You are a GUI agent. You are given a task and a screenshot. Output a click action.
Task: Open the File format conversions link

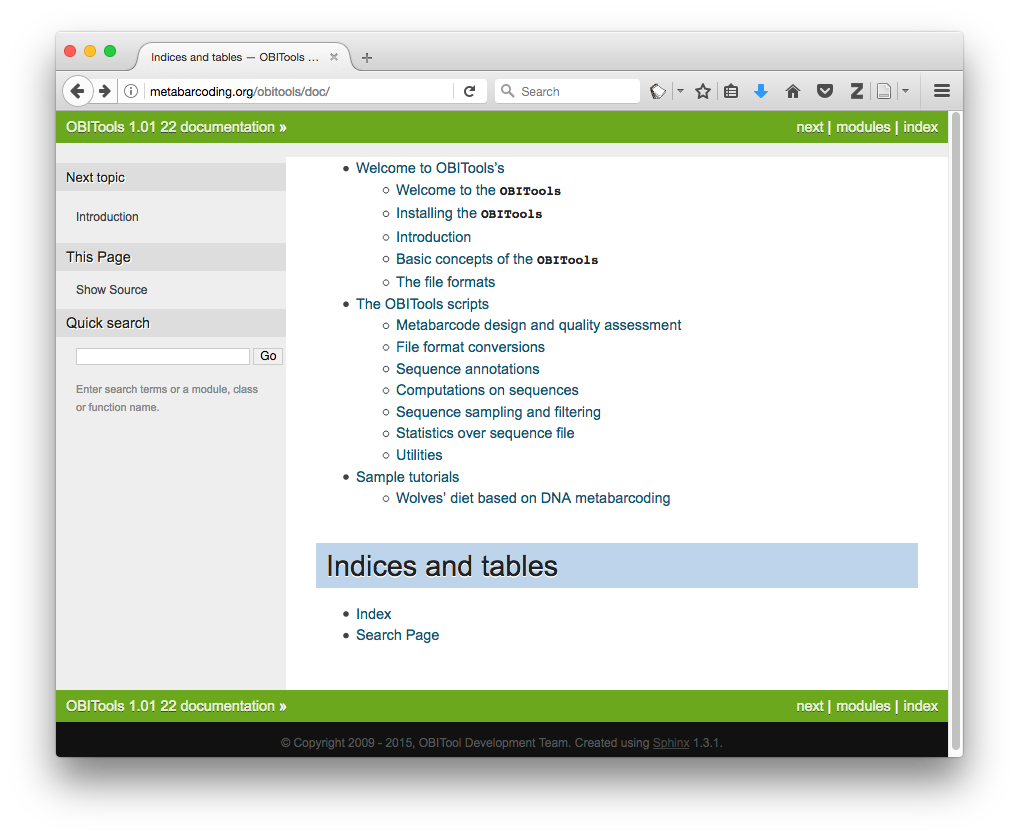470,347
